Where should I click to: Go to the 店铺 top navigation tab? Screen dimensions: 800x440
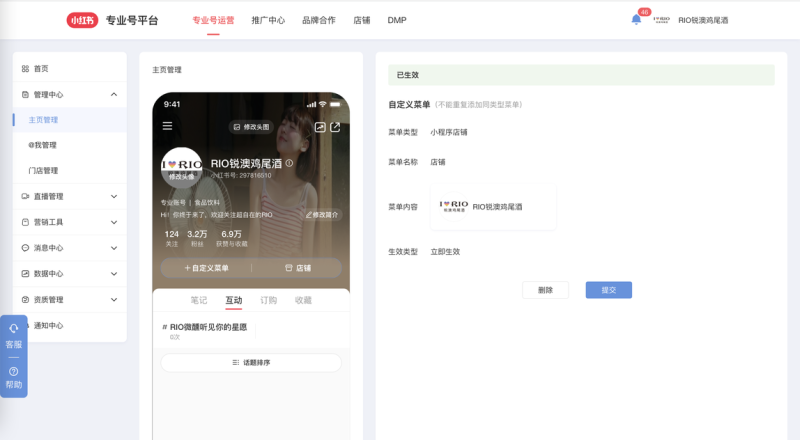pyautogui.click(x=362, y=20)
